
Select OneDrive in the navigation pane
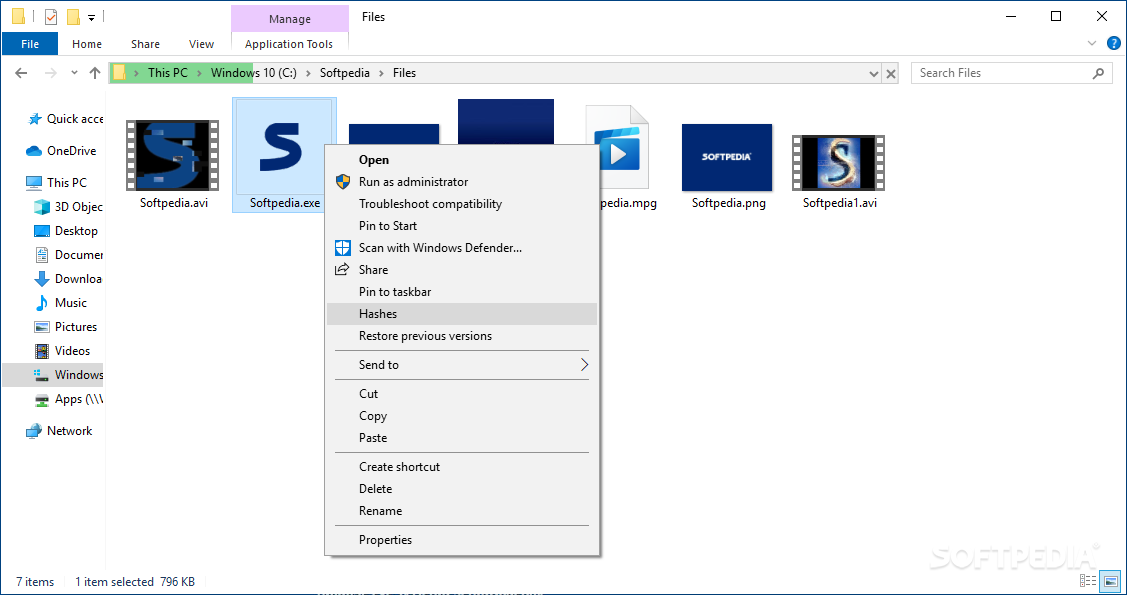click(x=63, y=151)
